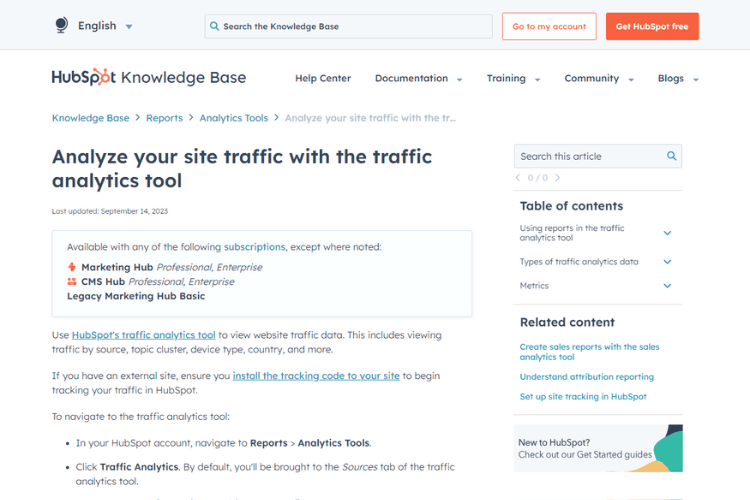Click the current article breadcrumb text

point(370,118)
